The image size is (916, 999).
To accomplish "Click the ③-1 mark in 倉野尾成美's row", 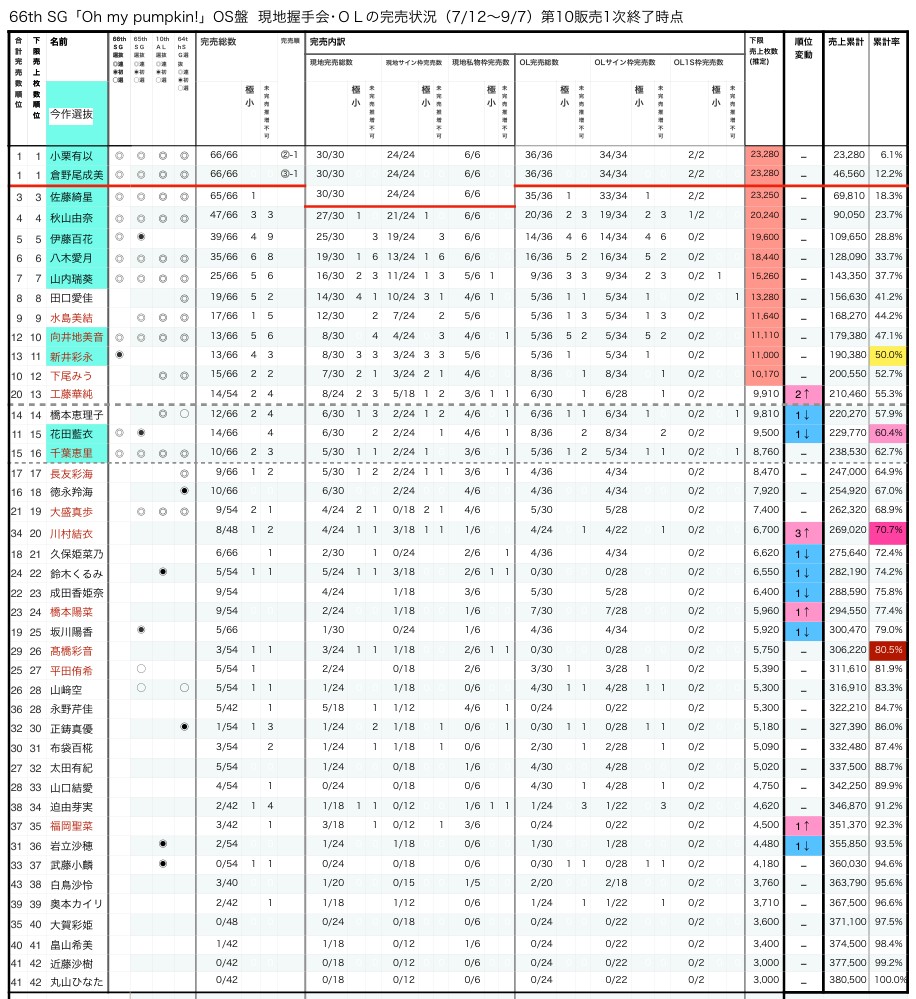I will tap(289, 174).
